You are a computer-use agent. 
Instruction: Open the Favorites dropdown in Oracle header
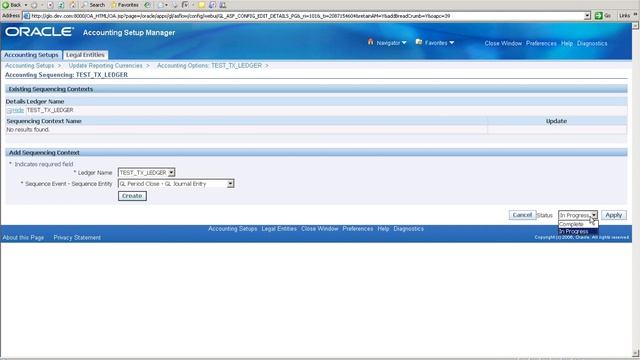tap(439, 42)
